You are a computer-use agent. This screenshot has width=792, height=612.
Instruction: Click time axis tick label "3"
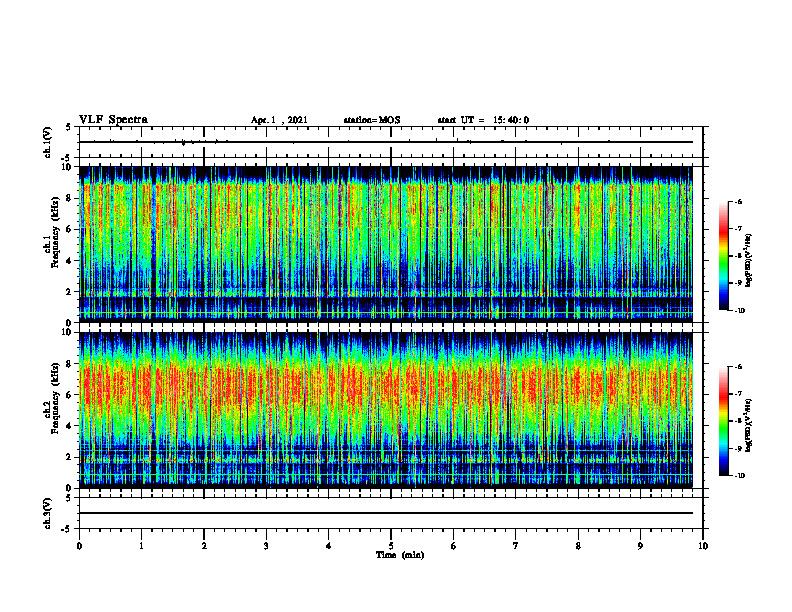click(266, 546)
